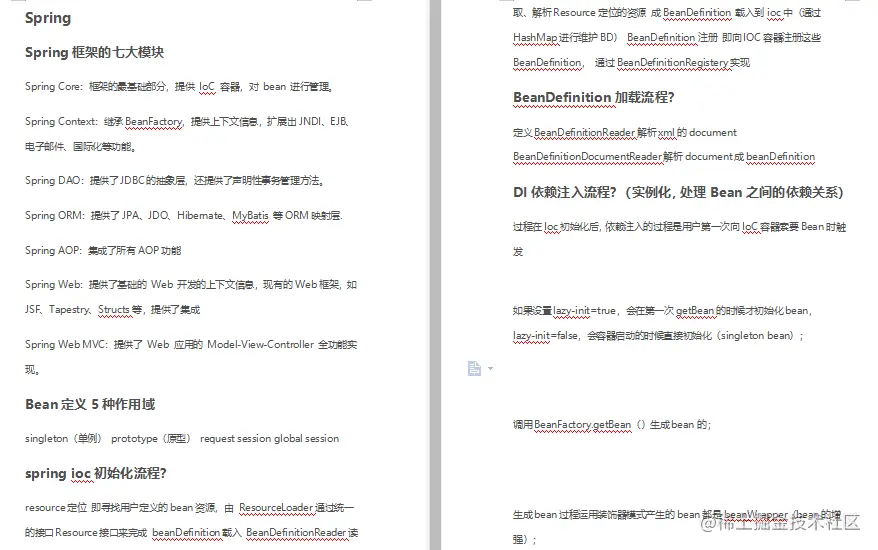Click the word "MyBatis" in ORM line
Image resolution: width=878 pixels, height=550 pixels.
pyautogui.click(x=250, y=216)
